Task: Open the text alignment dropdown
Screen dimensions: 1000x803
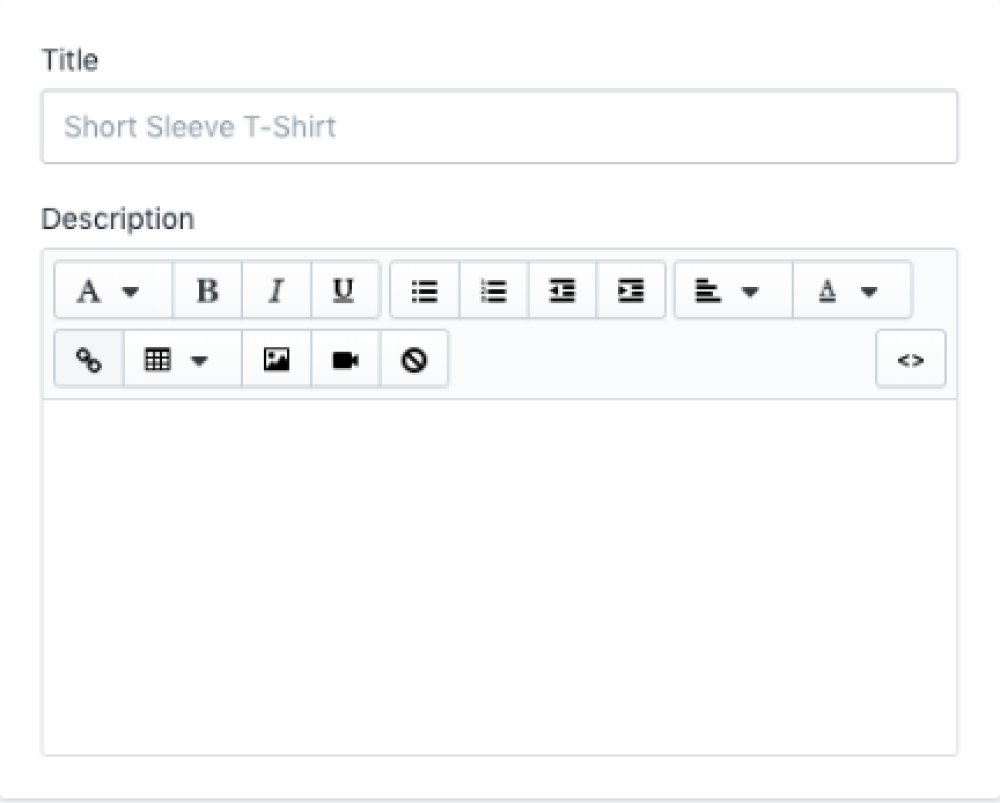Action: pyautogui.click(x=733, y=290)
